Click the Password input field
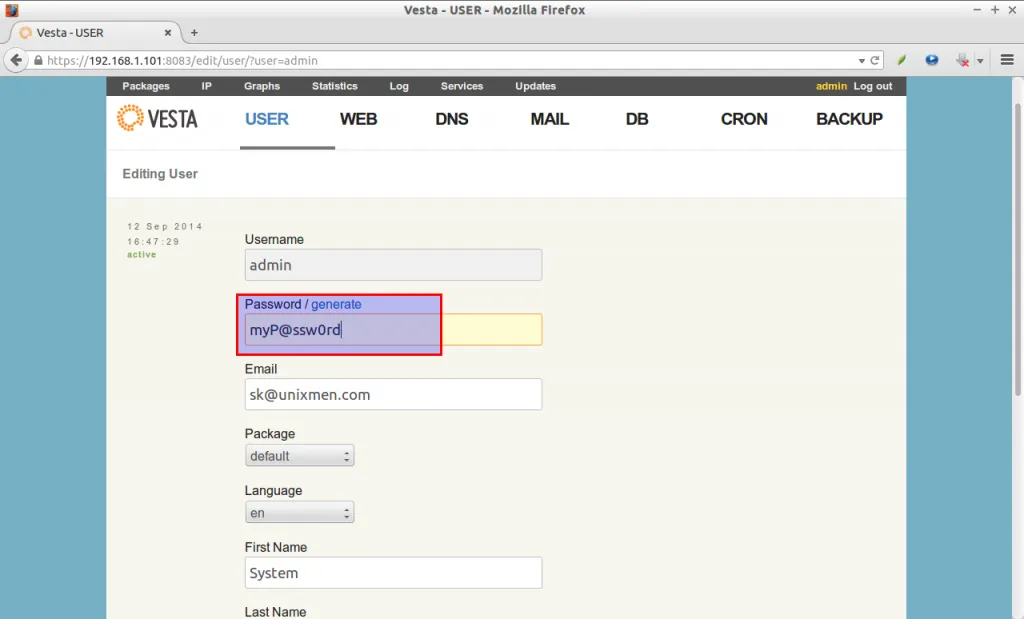Image resolution: width=1024 pixels, height=619 pixels. pos(393,330)
